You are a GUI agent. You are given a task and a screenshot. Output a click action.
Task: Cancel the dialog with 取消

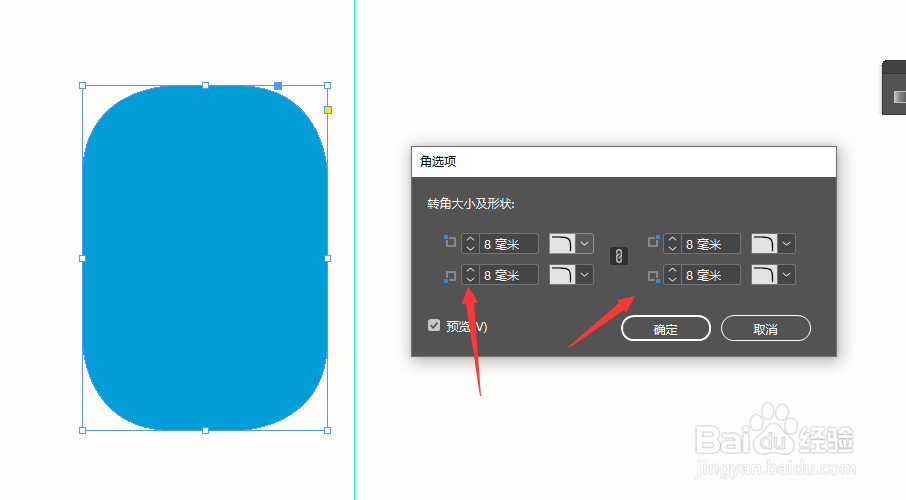pyautogui.click(x=766, y=328)
